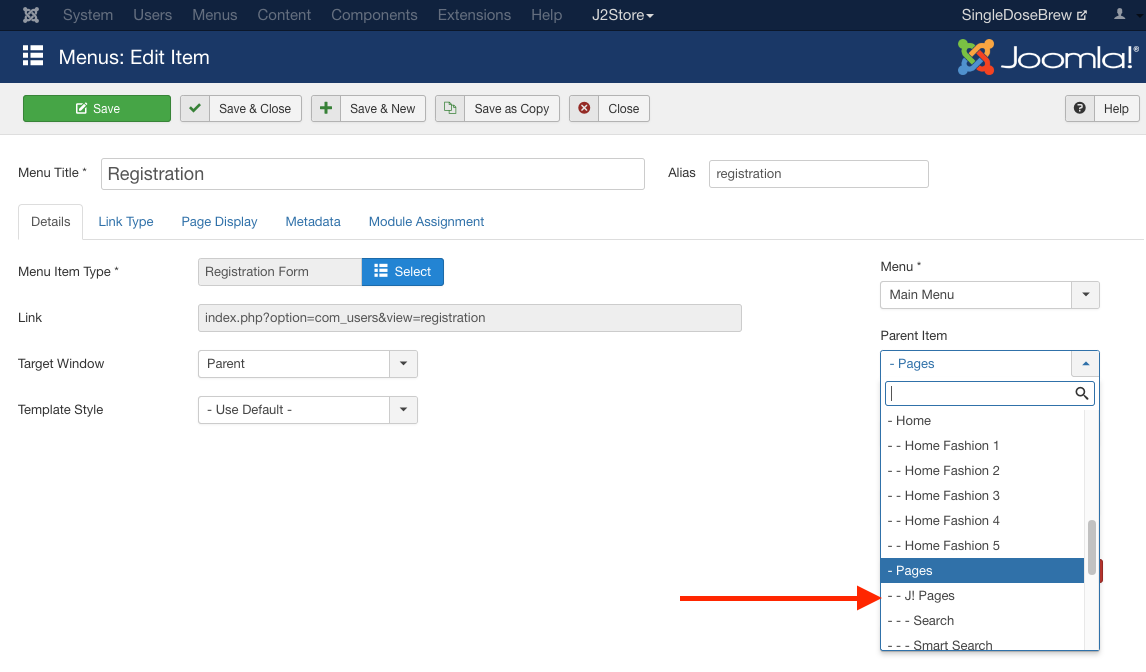The height and width of the screenshot is (672, 1146).
Task: Select "- - Home Fashion 3" parent option
Action: point(943,496)
